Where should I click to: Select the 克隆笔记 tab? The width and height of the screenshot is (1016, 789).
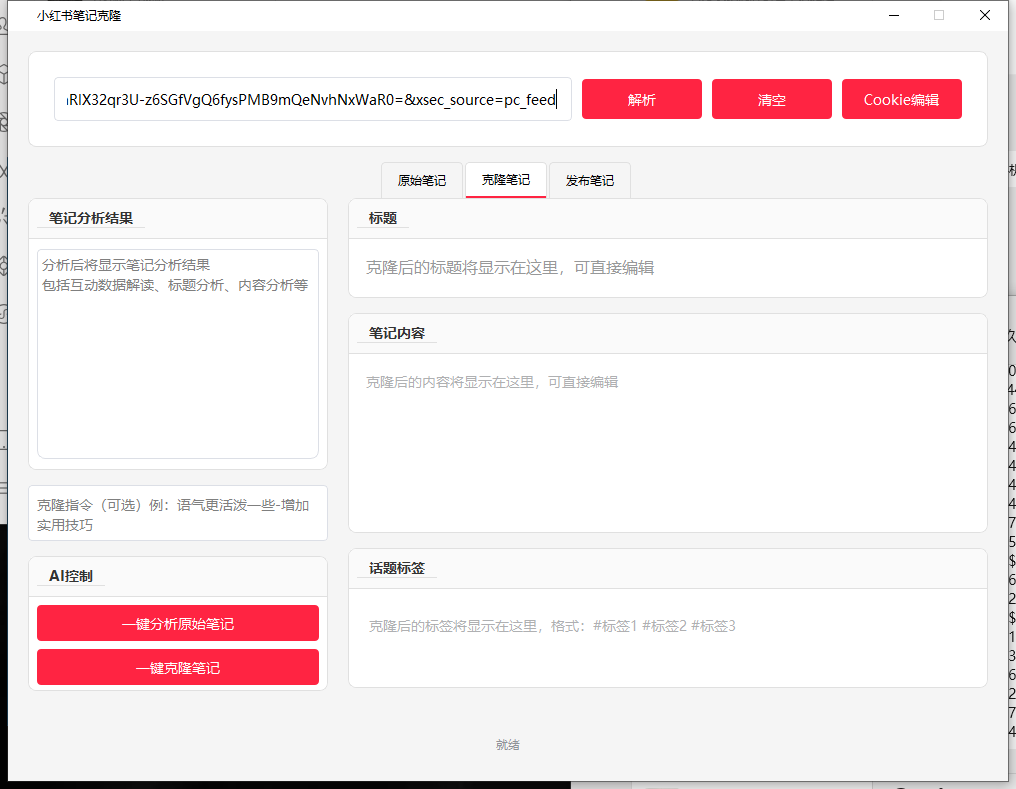(505, 180)
